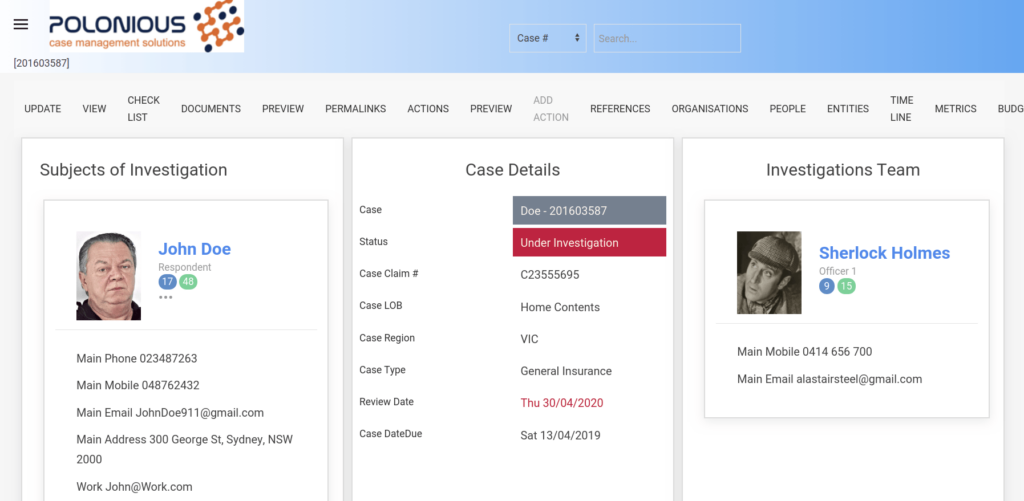Click the ellipsis under John Doe

(x=166, y=297)
